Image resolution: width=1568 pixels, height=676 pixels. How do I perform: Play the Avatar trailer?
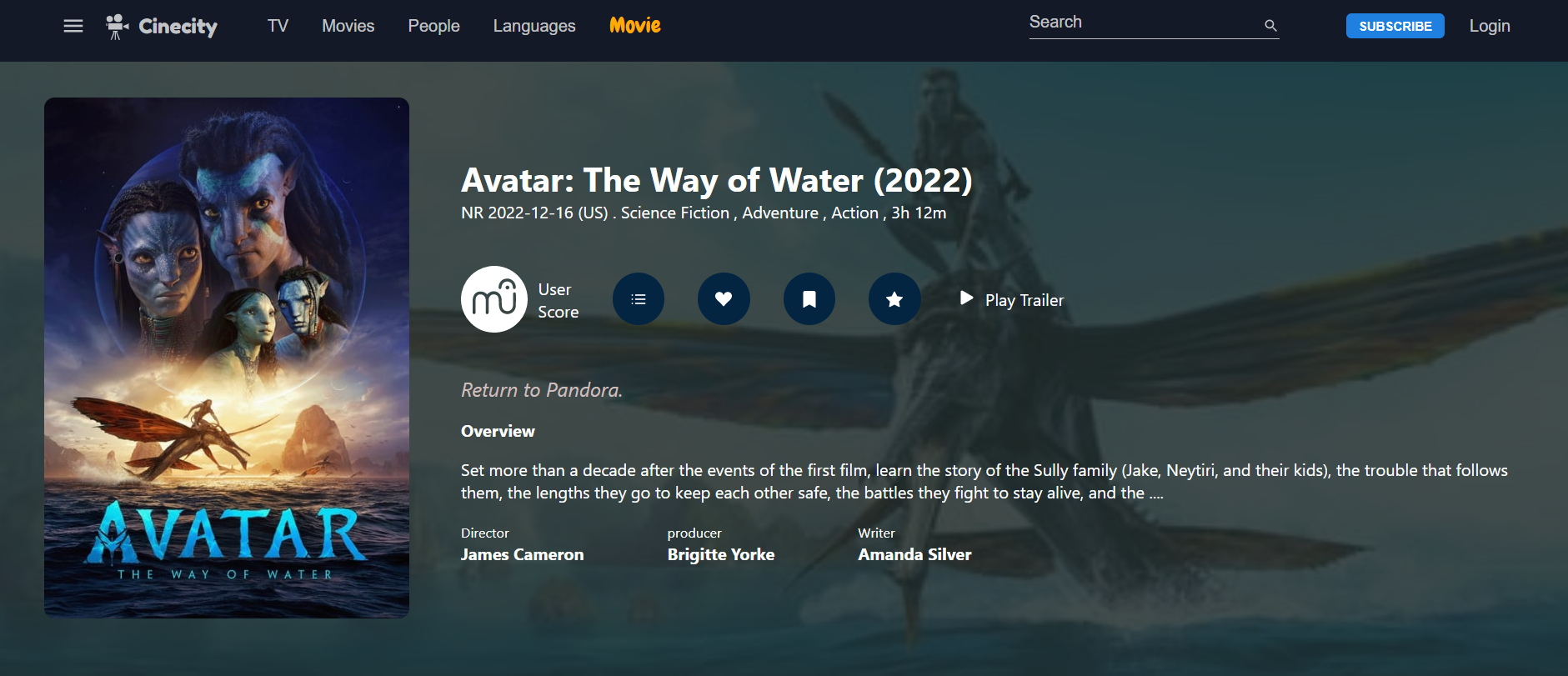point(1012,300)
